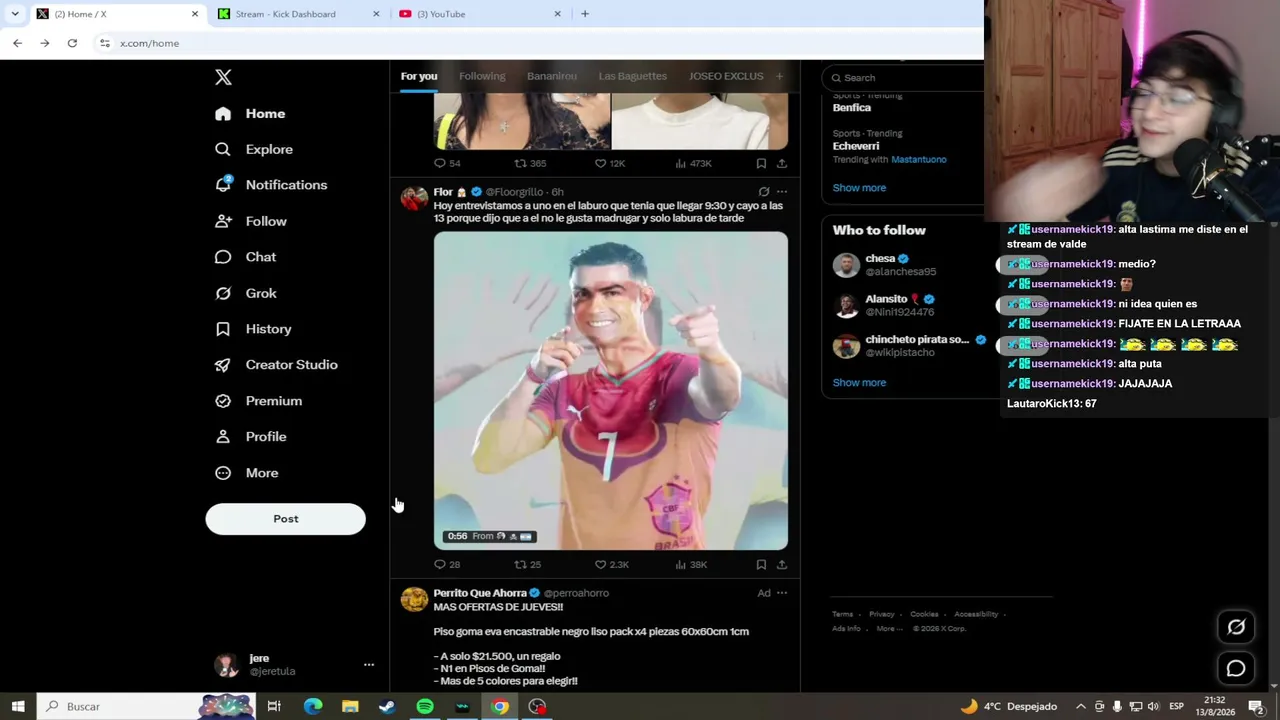Go to the Follow section

point(250,221)
